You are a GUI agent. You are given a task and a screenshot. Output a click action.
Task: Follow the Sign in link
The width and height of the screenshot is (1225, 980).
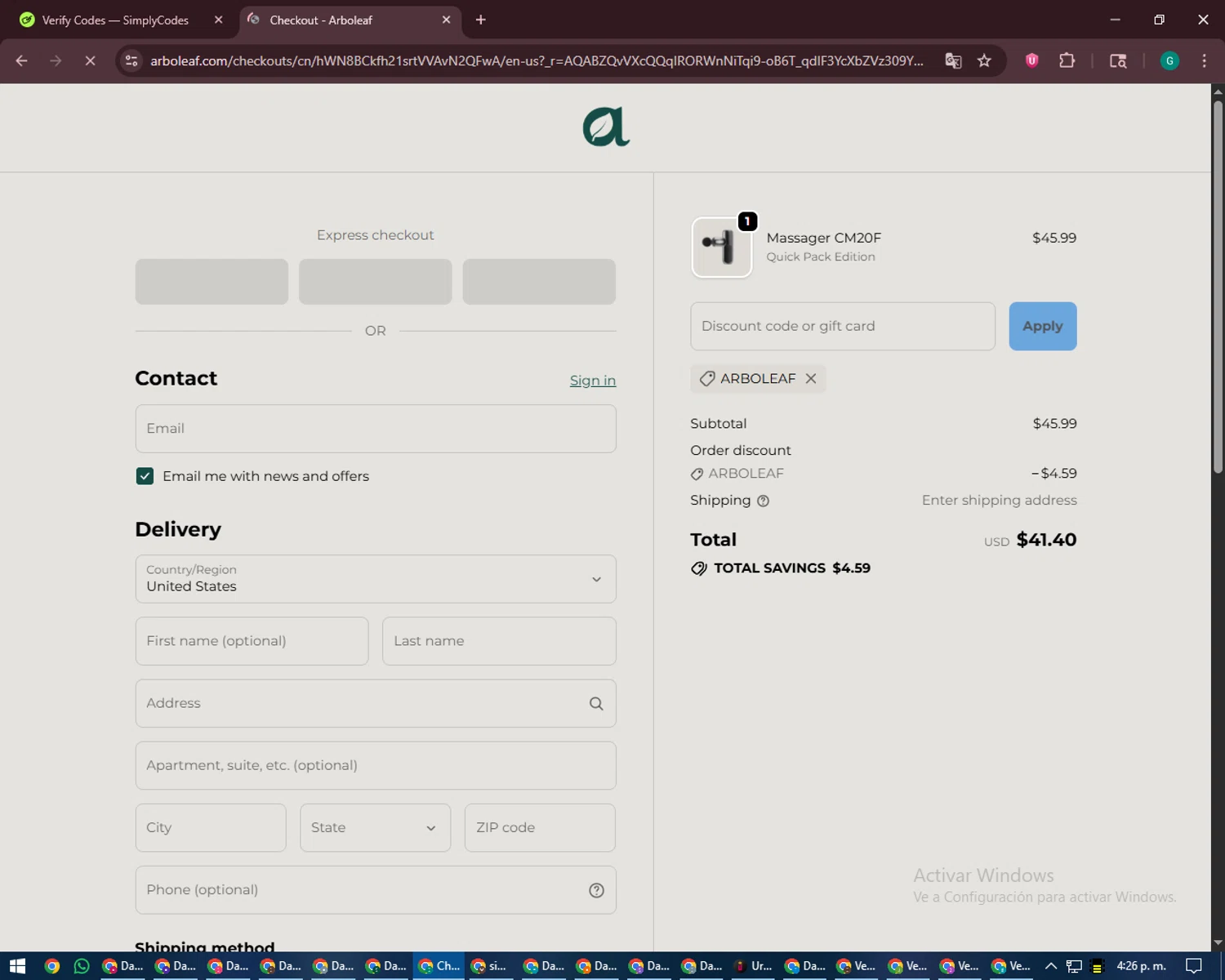click(x=593, y=381)
